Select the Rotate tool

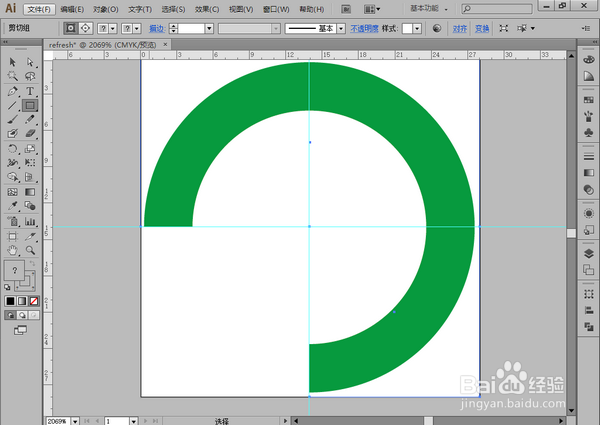click(13, 148)
